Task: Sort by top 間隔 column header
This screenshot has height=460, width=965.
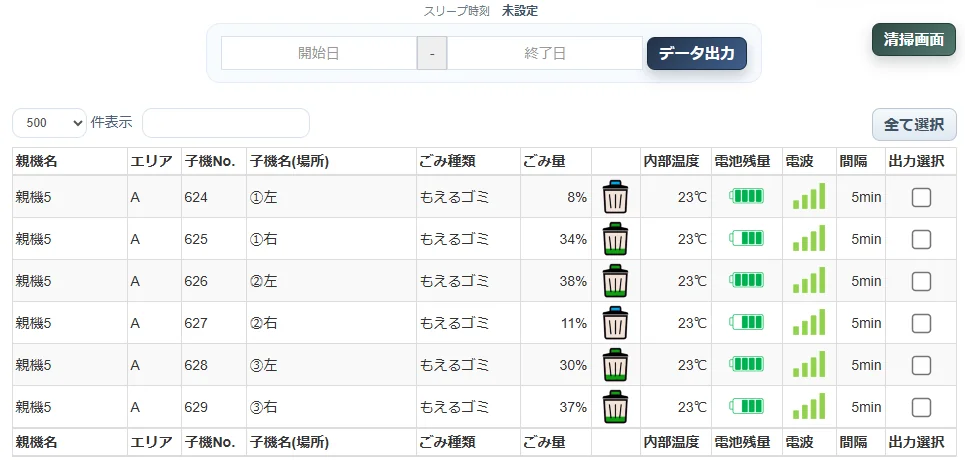Action: tap(861, 161)
